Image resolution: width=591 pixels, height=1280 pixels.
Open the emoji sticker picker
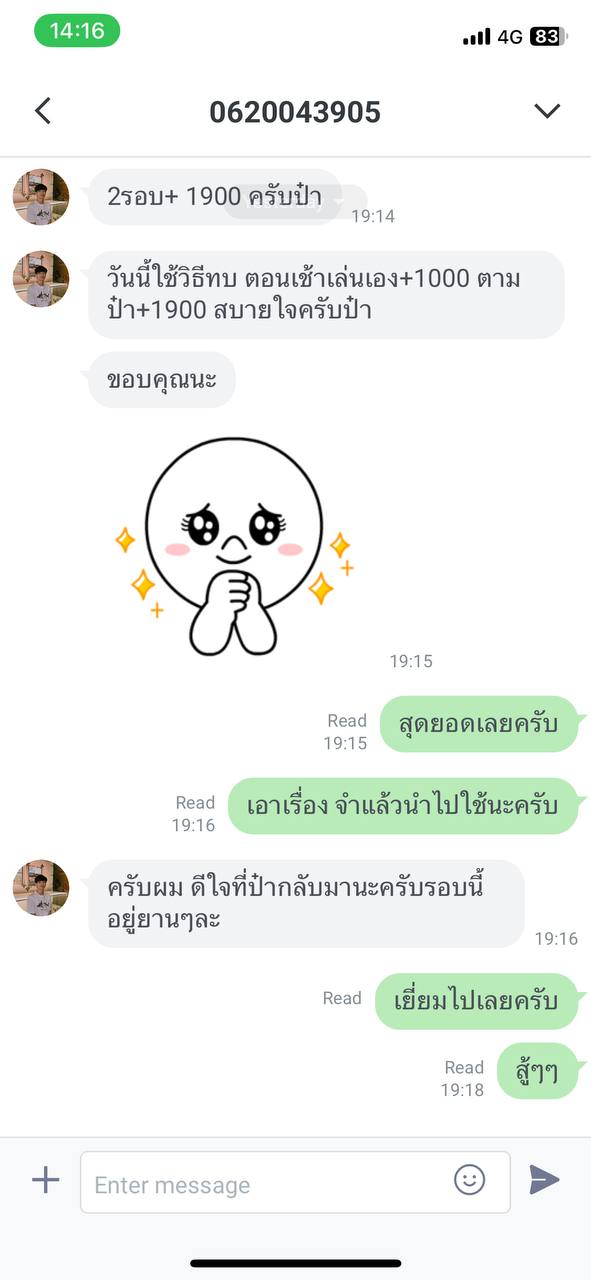click(470, 1180)
